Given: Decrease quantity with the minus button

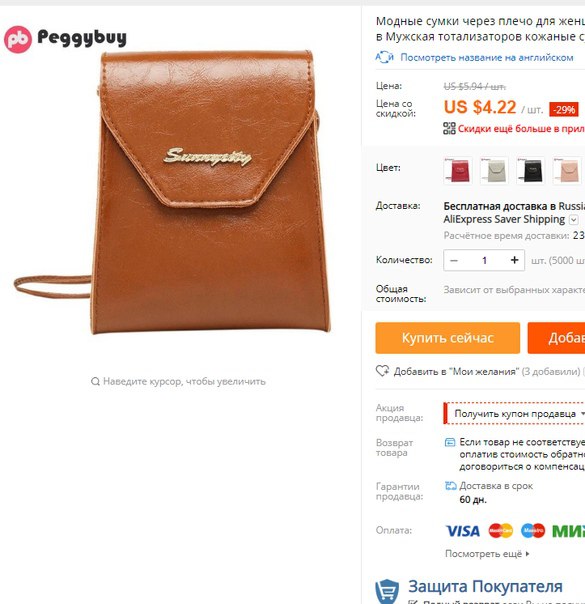Looking at the screenshot, I should pos(454,260).
